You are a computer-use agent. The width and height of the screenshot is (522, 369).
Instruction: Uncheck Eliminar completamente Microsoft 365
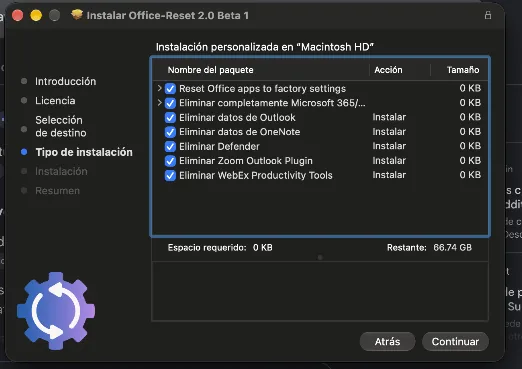click(x=170, y=103)
